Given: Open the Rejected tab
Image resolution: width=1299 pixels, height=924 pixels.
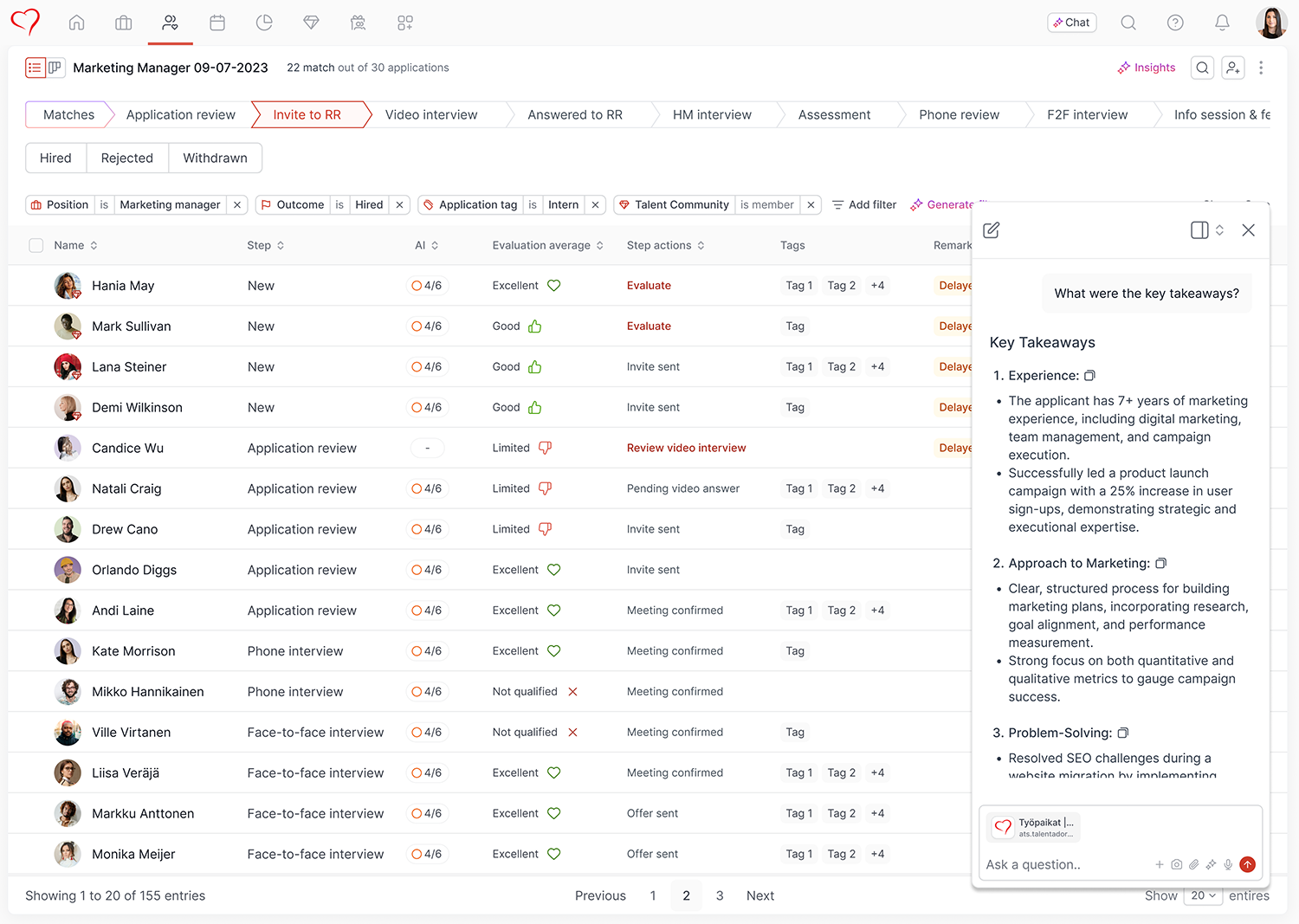Looking at the screenshot, I should pos(127,158).
